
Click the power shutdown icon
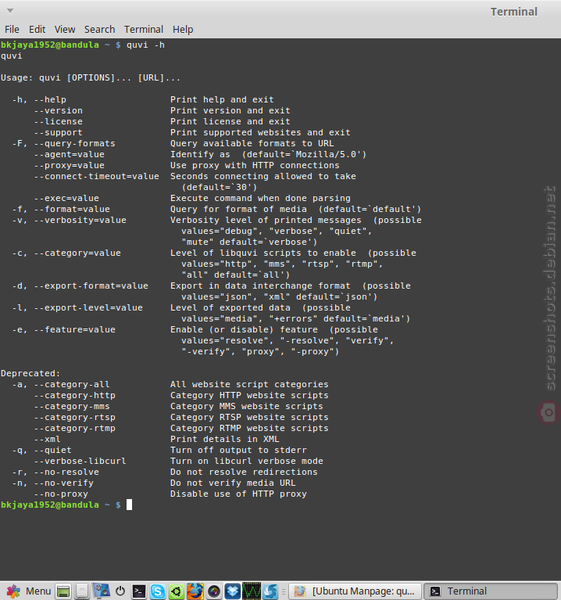point(120,591)
